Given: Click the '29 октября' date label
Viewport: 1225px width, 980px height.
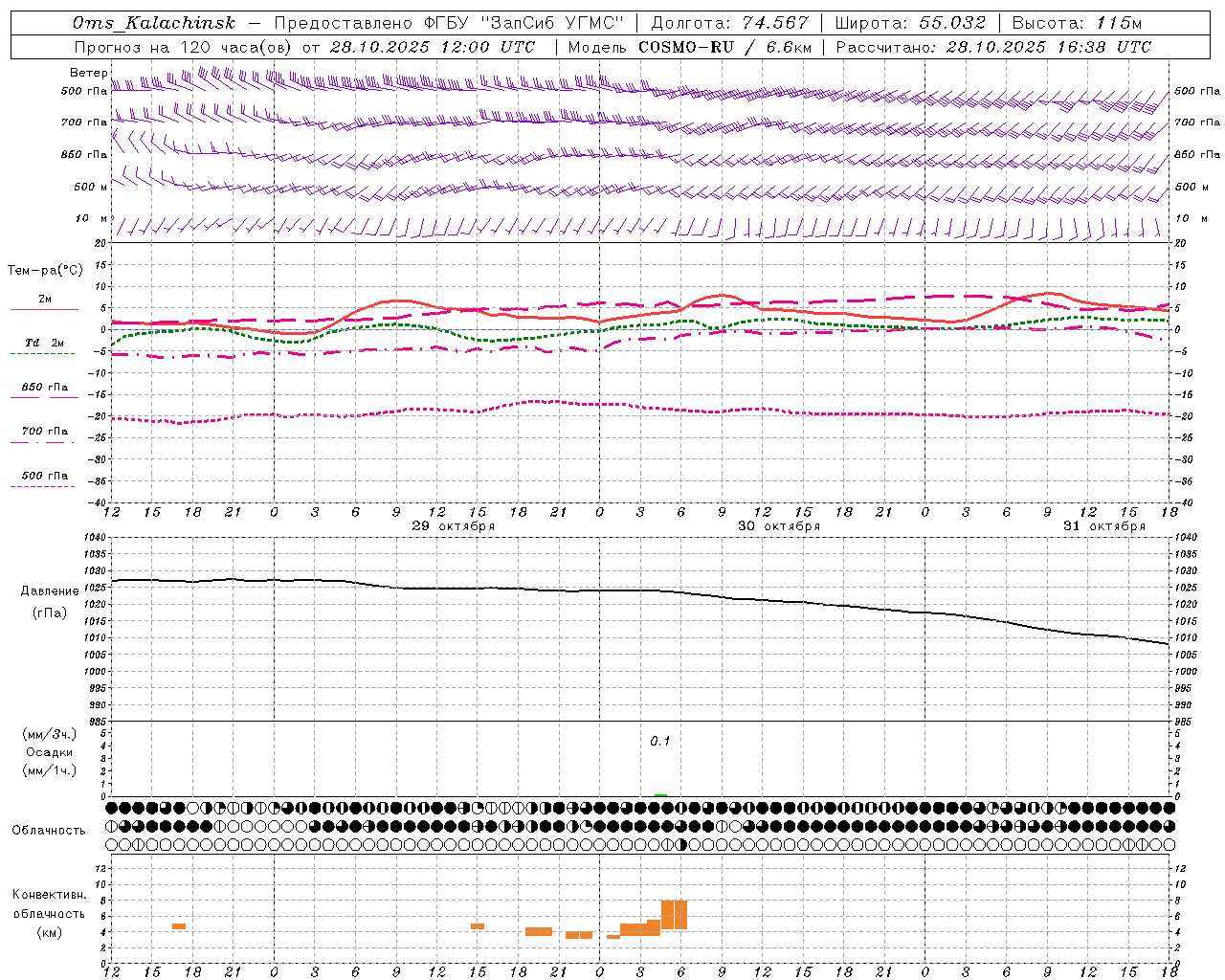Looking at the screenshot, I should (454, 525).
